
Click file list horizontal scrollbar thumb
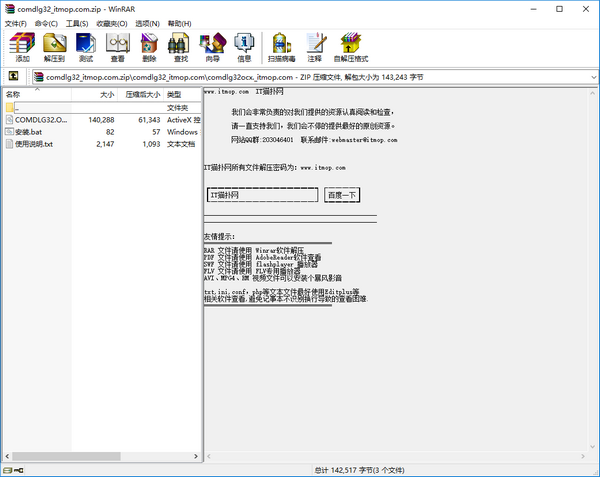66,456
